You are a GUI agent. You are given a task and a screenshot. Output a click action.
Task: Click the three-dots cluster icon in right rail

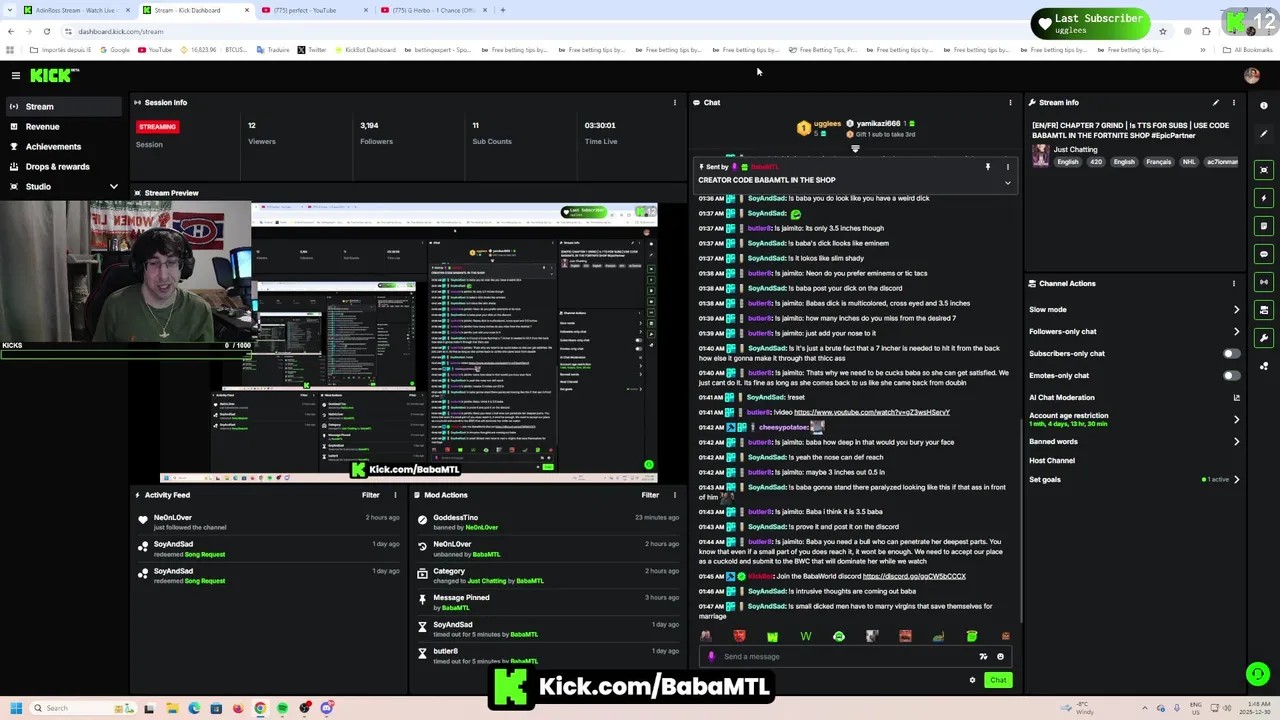(1264, 366)
